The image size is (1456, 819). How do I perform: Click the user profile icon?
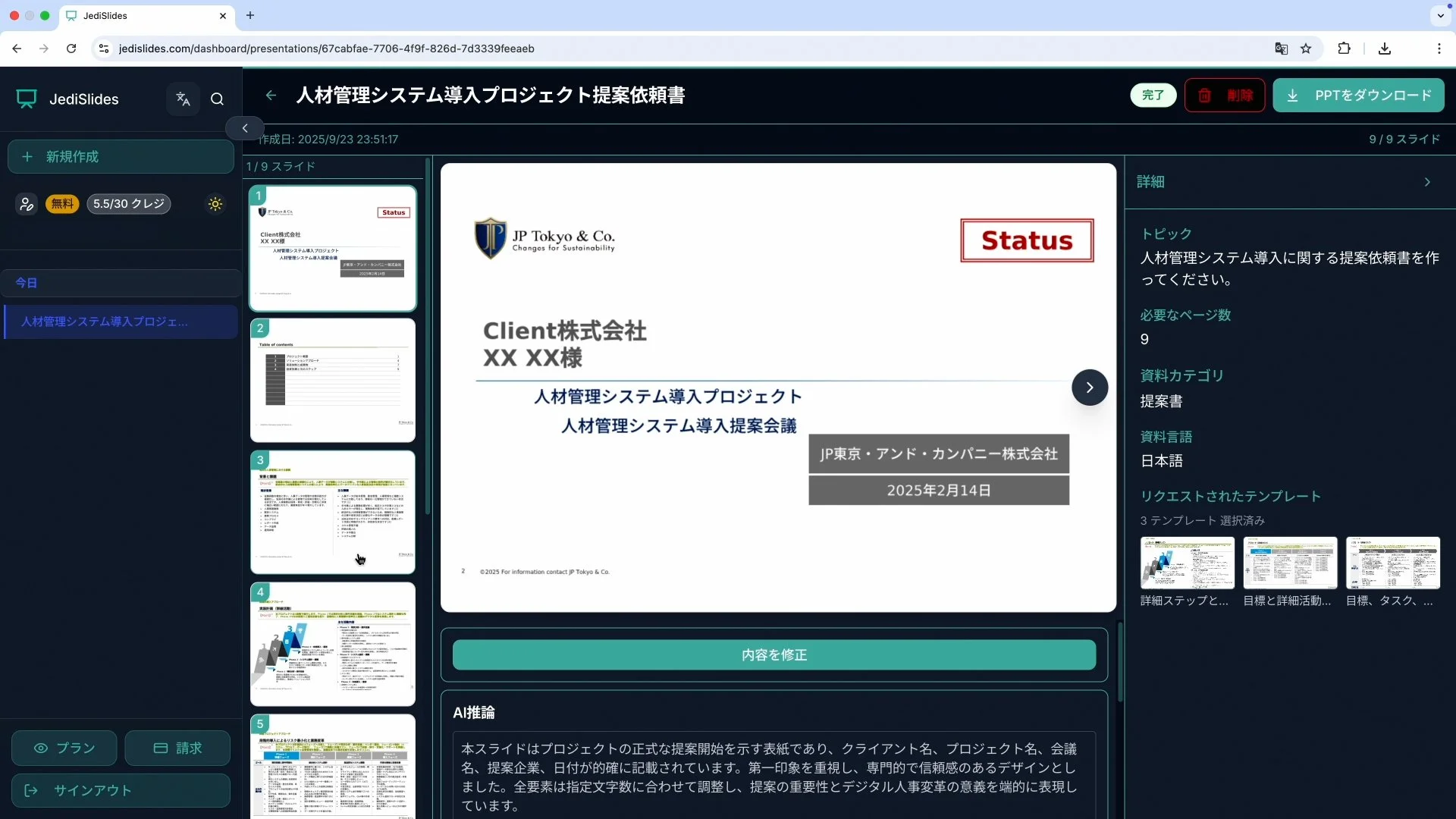point(27,204)
